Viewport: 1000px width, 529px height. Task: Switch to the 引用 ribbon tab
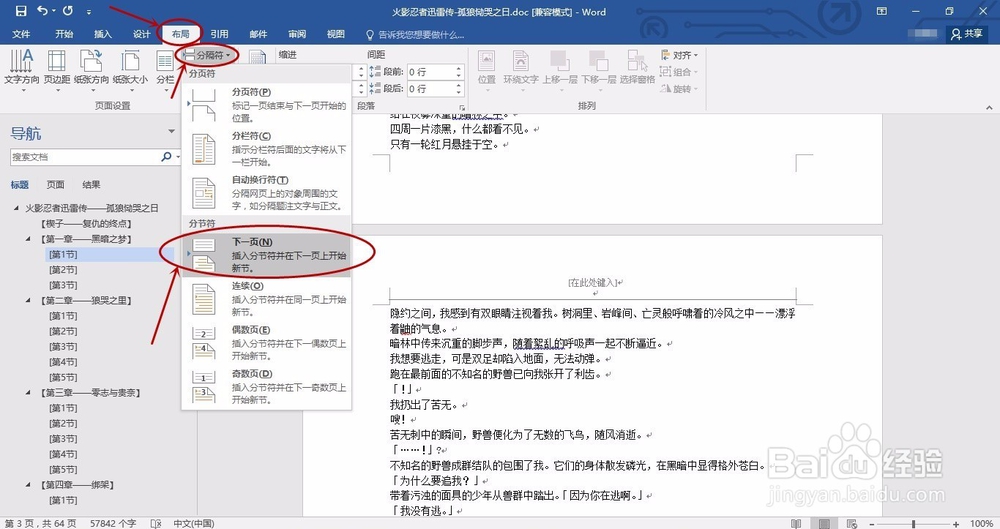[219, 34]
